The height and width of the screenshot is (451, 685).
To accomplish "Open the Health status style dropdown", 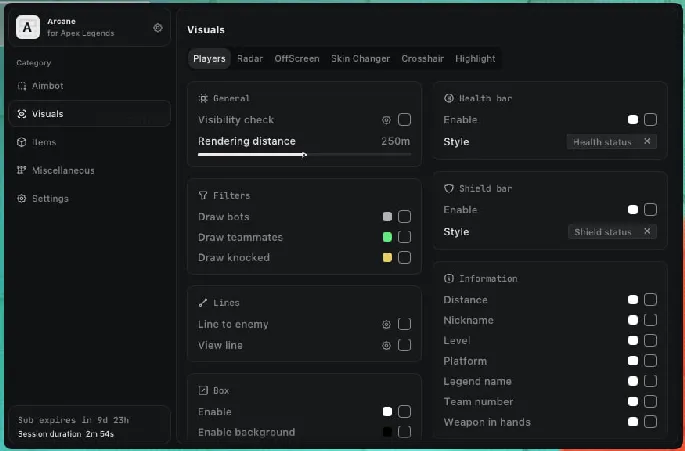I will tap(603, 142).
